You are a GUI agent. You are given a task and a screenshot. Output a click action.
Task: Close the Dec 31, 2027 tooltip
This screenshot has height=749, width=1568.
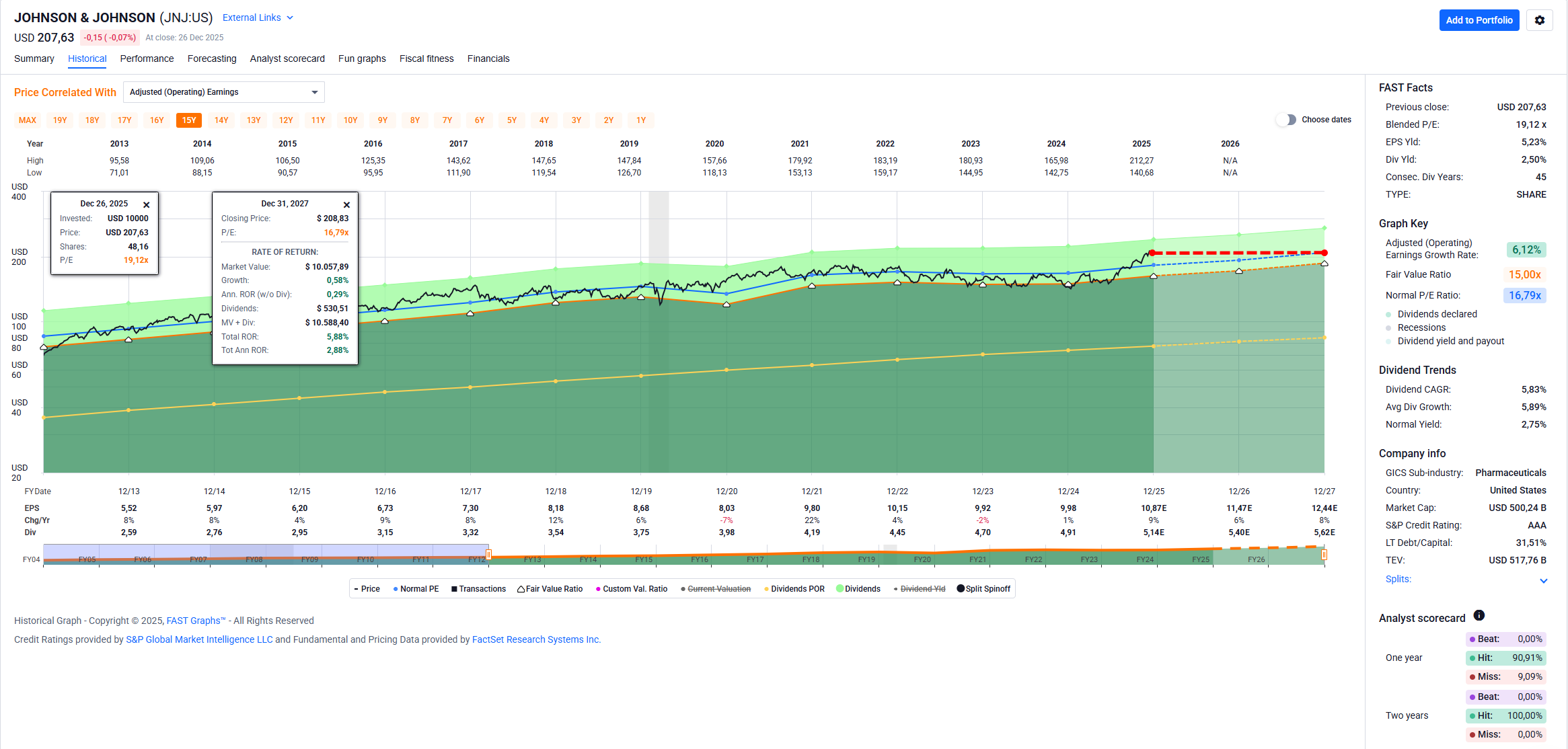coord(346,204)
